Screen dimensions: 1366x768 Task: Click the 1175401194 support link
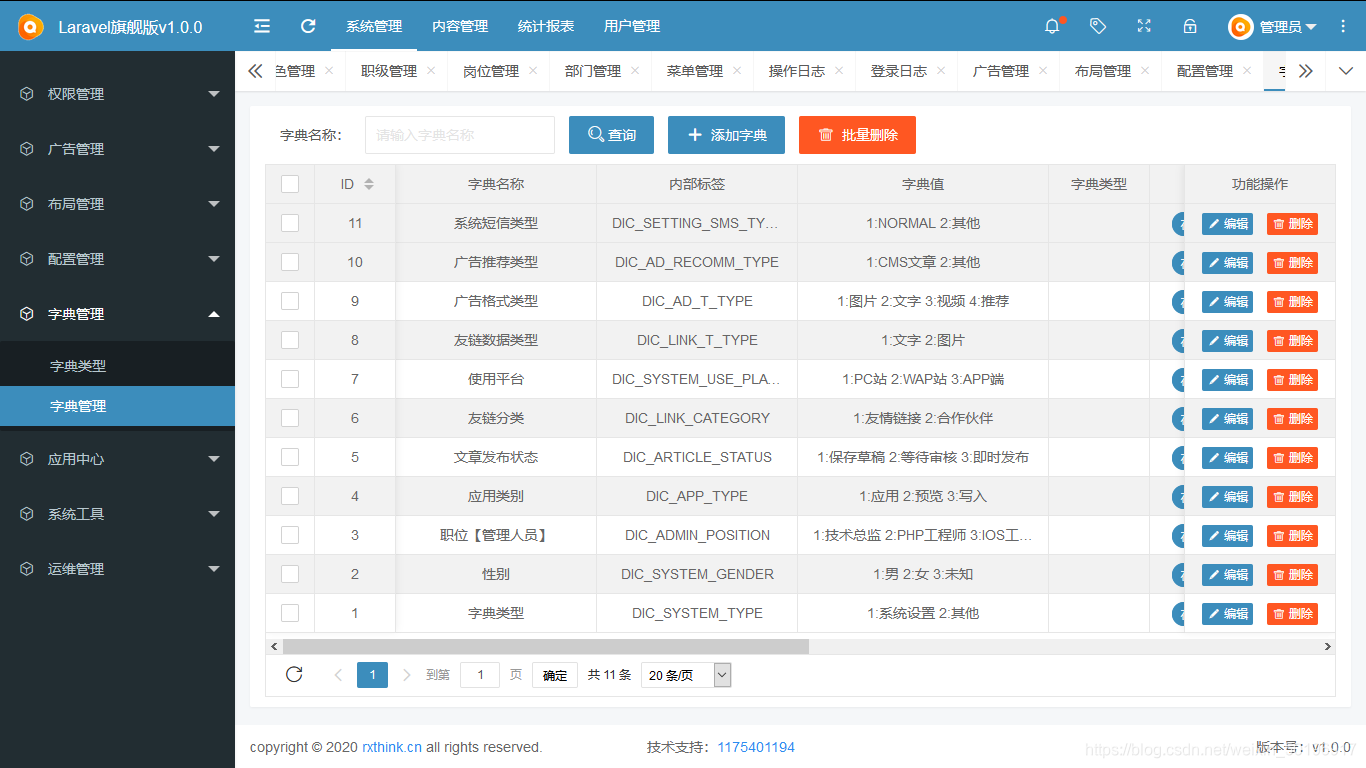point(756,747)
